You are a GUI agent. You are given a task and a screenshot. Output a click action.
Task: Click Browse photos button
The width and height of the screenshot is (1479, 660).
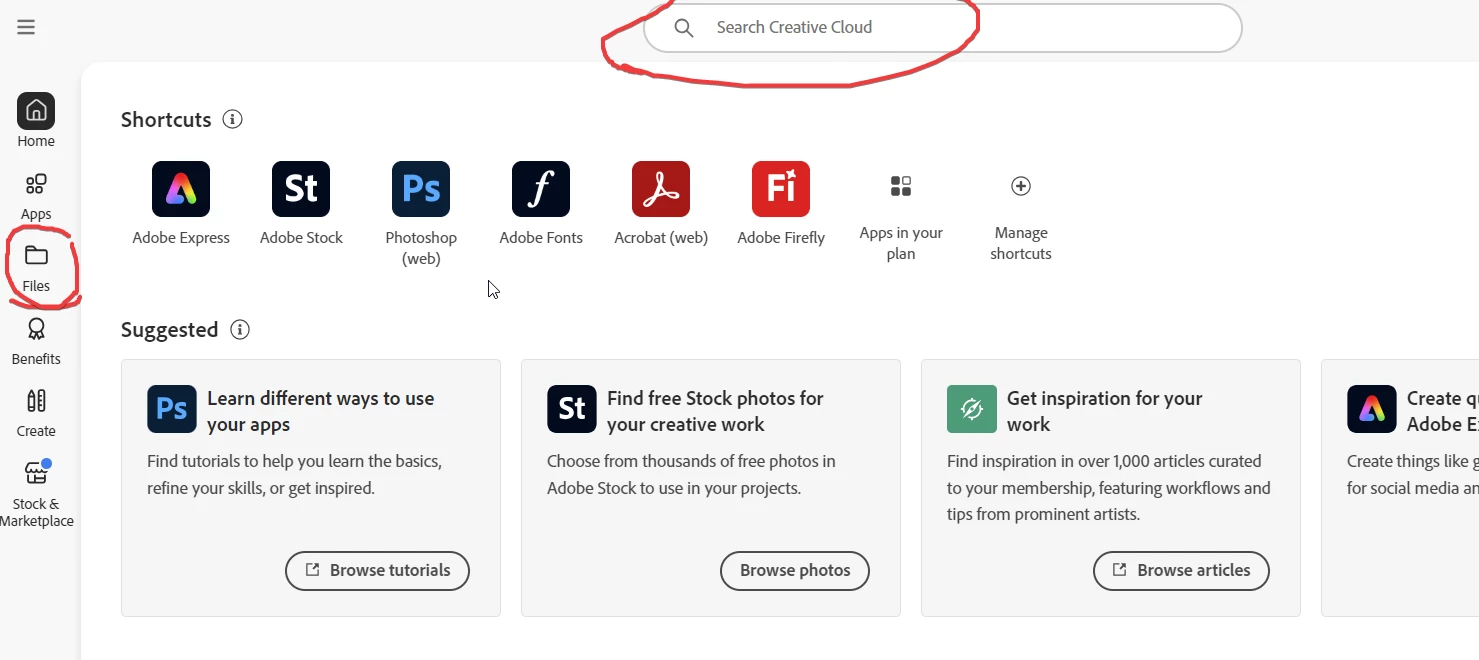click(x=795, y=571)
